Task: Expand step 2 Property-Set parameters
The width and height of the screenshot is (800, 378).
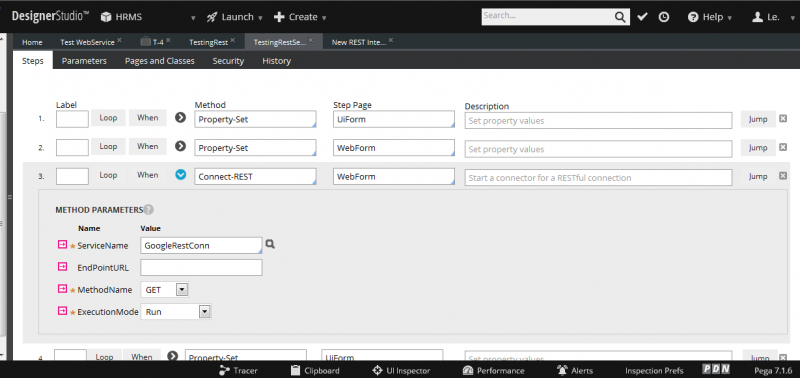Action: (x=180, y=146)
